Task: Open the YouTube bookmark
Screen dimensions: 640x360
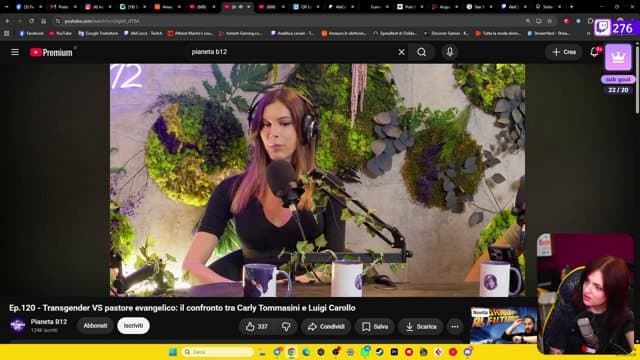Action: (60, 33)
